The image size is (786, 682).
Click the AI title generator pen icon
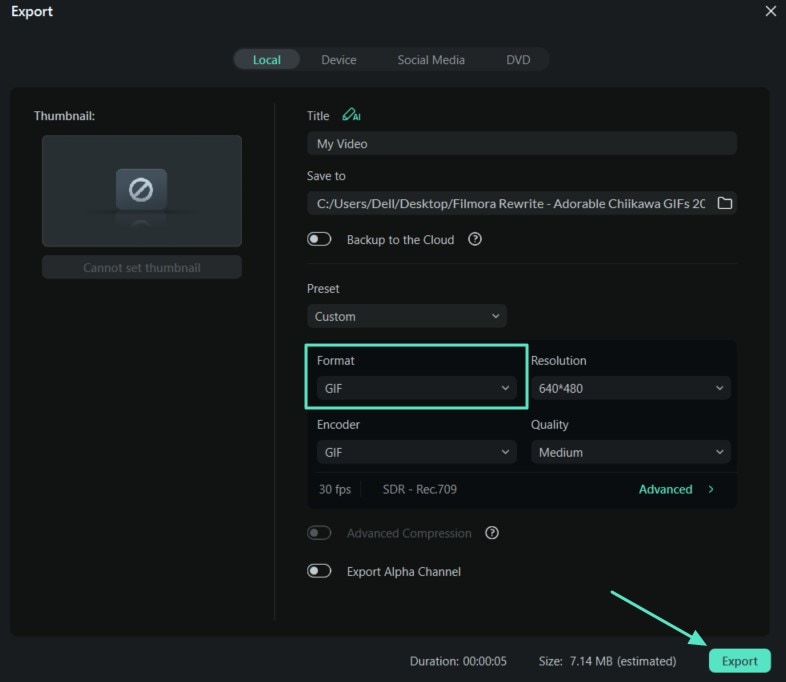click(351, 115)
